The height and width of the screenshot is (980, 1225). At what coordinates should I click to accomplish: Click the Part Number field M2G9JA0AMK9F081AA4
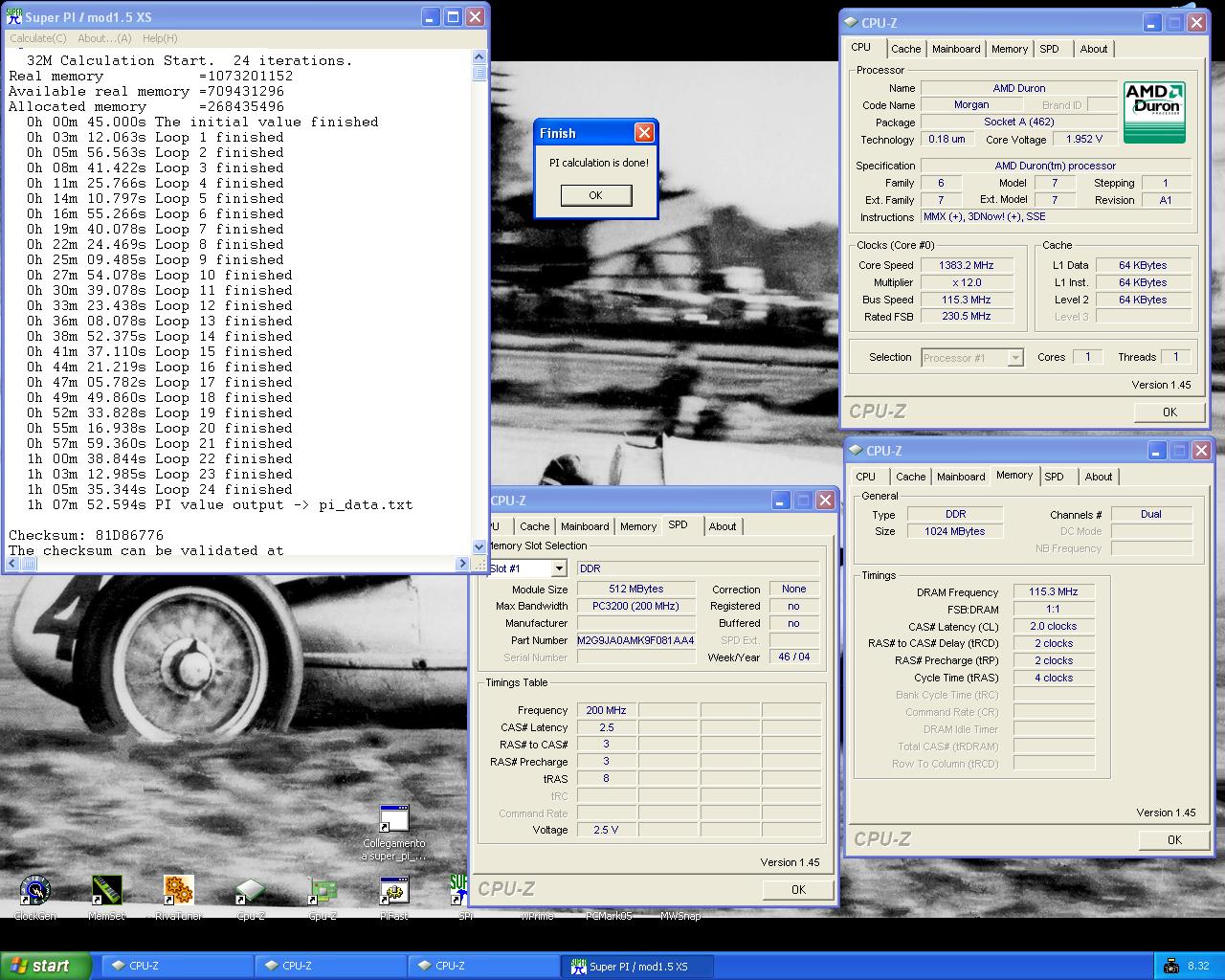pyautogui.click(x=635, y=640)
